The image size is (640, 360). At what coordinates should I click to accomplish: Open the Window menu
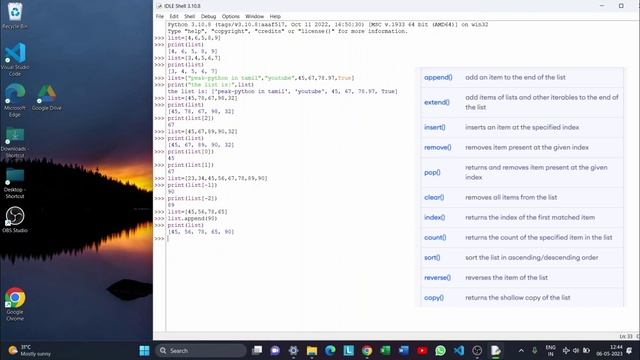254,16
